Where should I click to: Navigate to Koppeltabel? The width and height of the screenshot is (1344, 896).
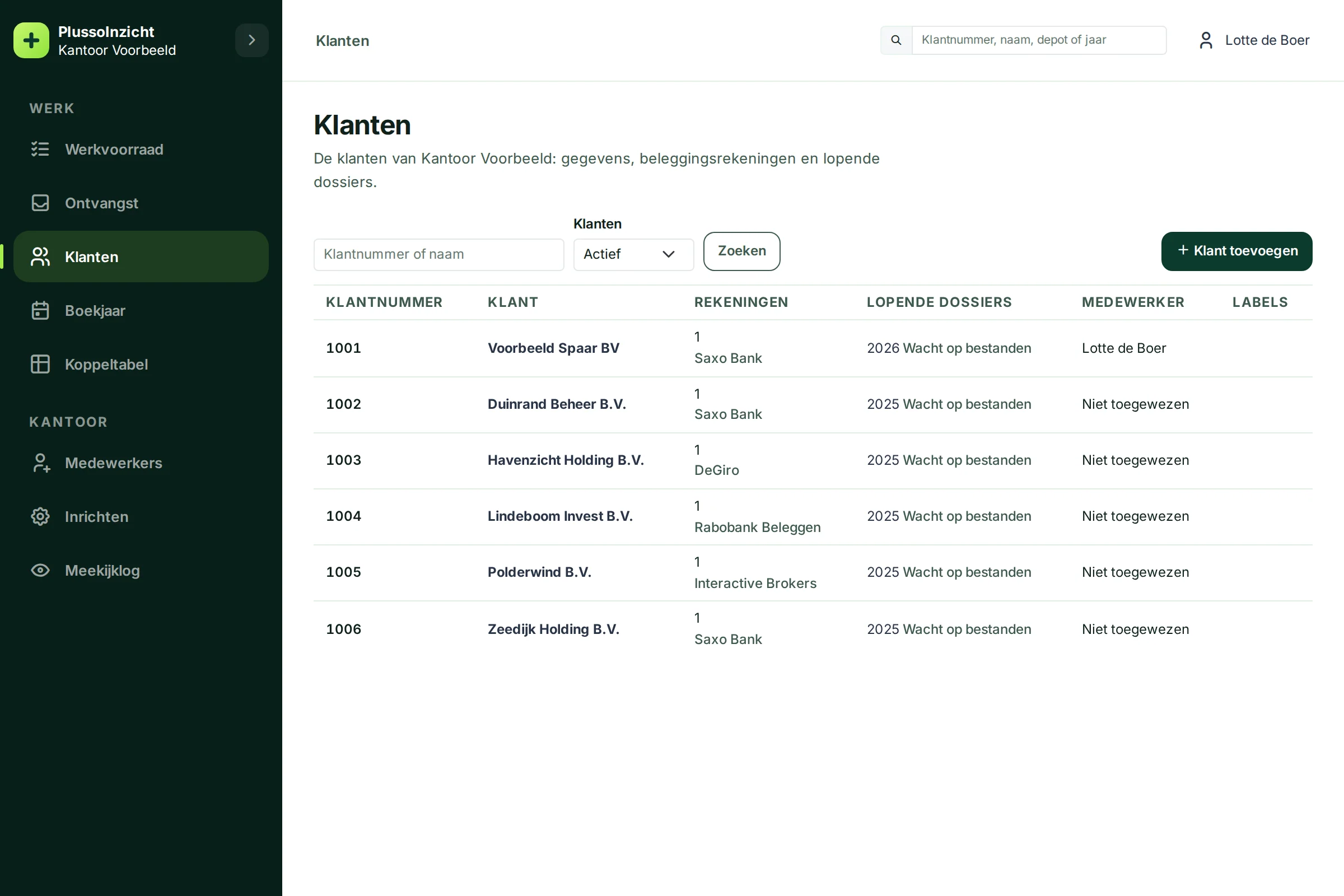click(141, 364)
